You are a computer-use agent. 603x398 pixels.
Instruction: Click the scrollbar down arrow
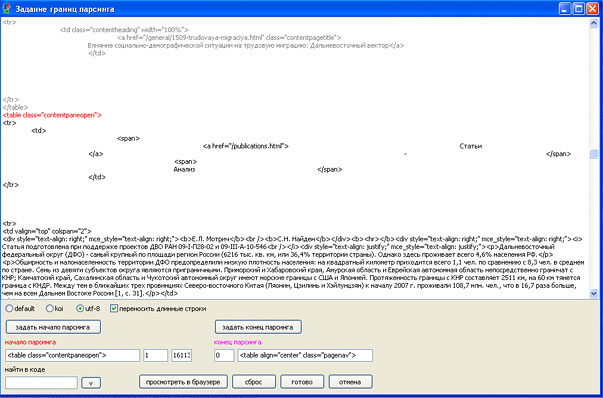[x=593, y=293]
